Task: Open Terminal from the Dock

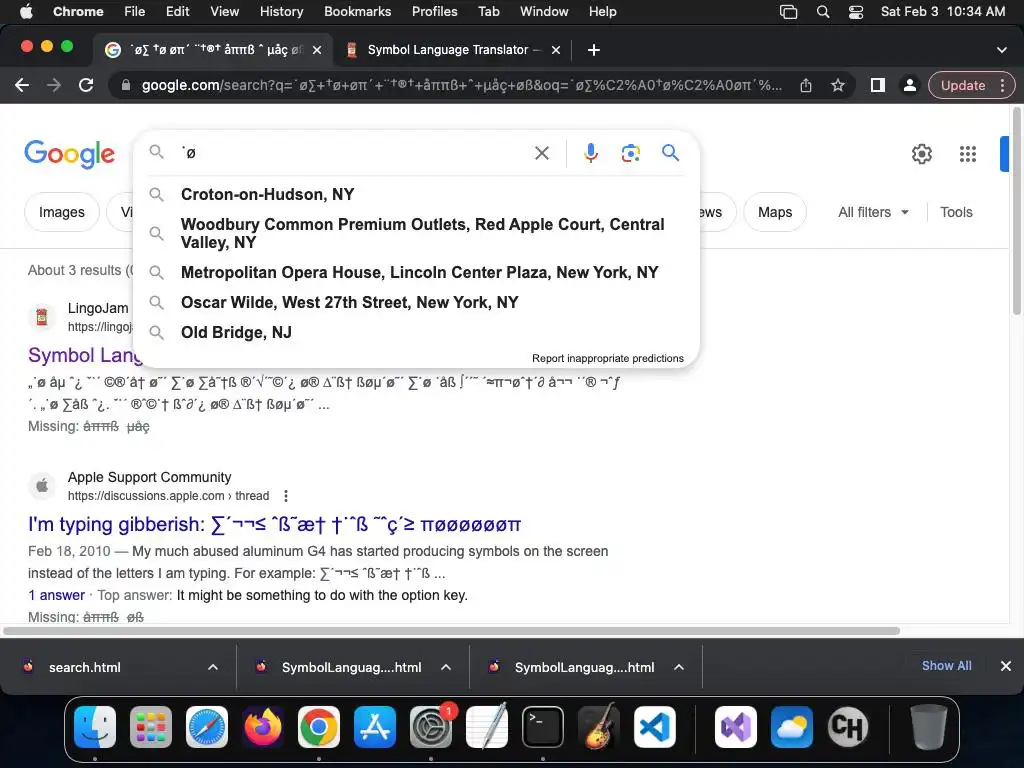Action: (x=543, y=727)
